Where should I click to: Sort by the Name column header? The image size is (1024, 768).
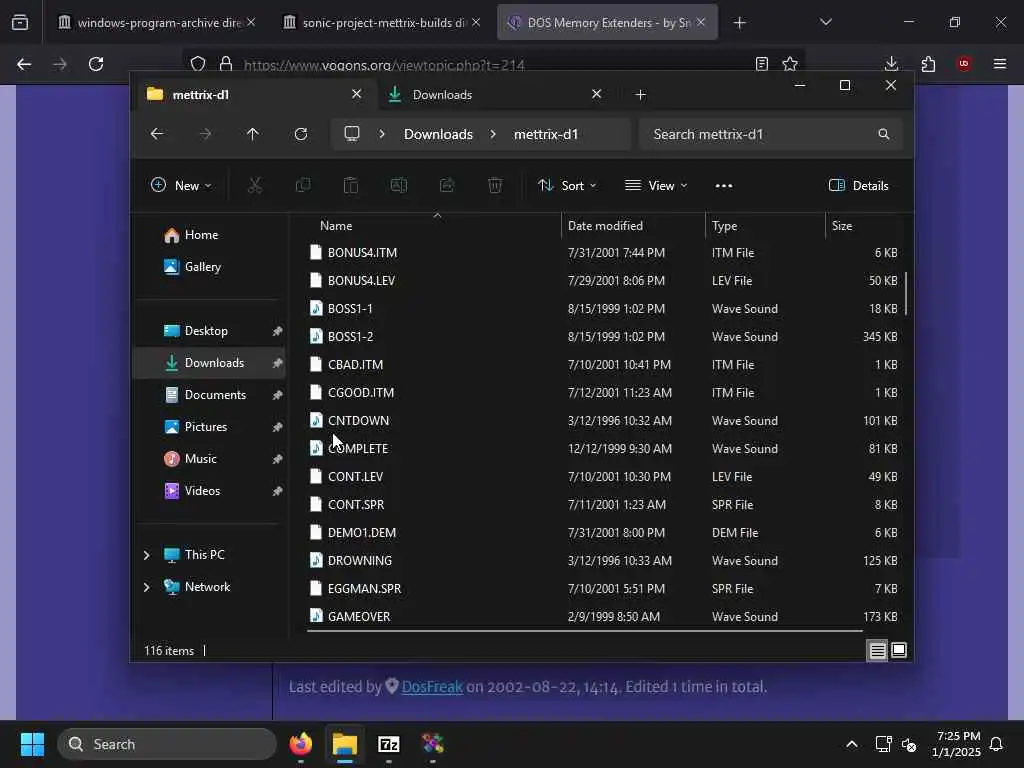click(432, 226)
